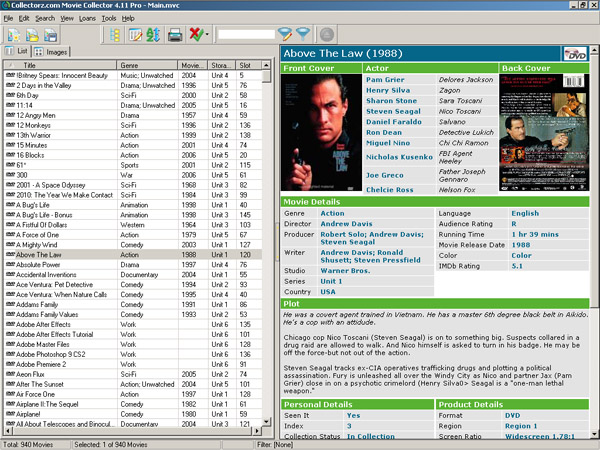The width and height of the screenshot is (600, 450).
Task: Click director link Andrew Davis
Action: tap(346, 224)
